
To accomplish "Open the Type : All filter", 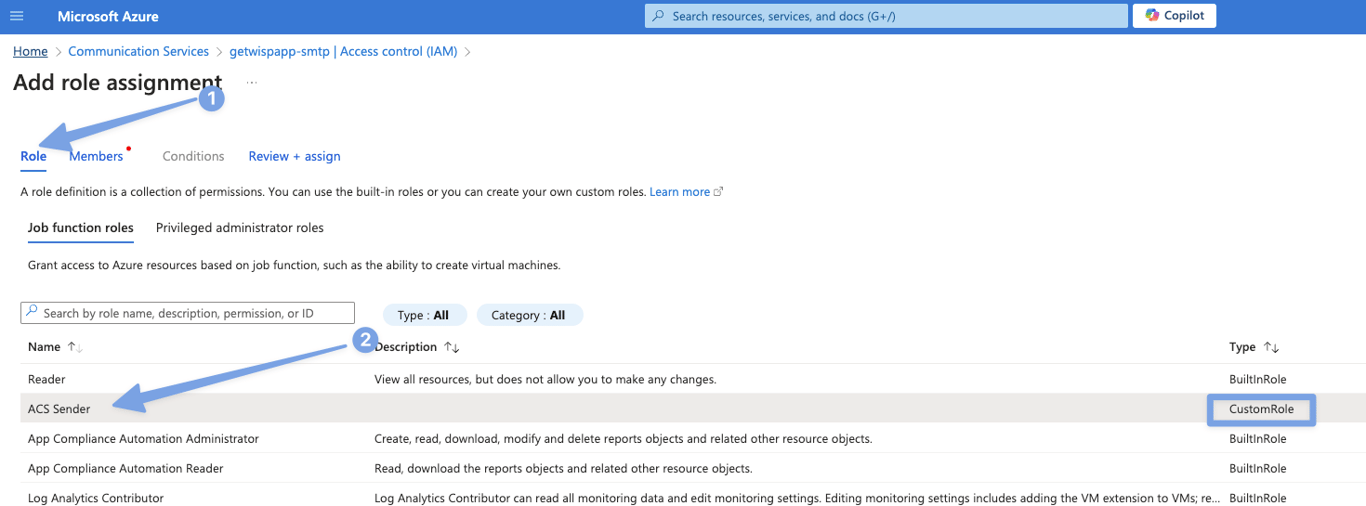I will 423,315.
